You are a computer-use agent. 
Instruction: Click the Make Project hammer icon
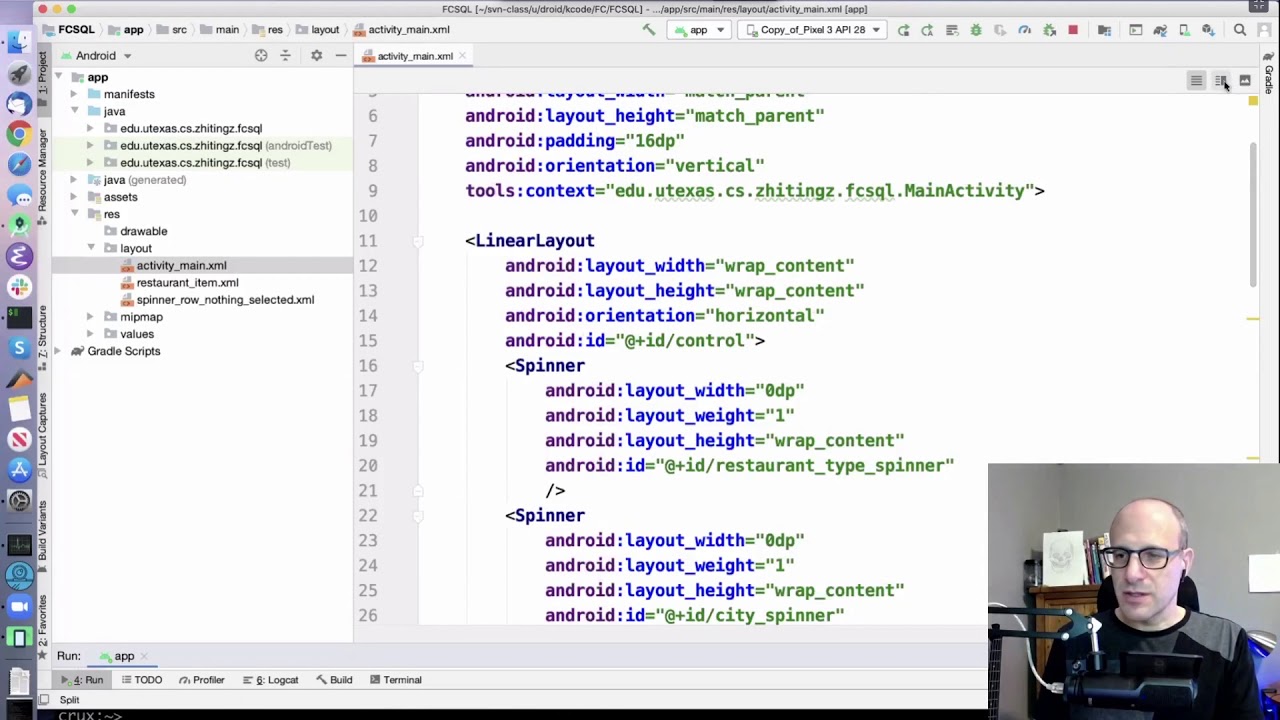[x=648, y=30]
